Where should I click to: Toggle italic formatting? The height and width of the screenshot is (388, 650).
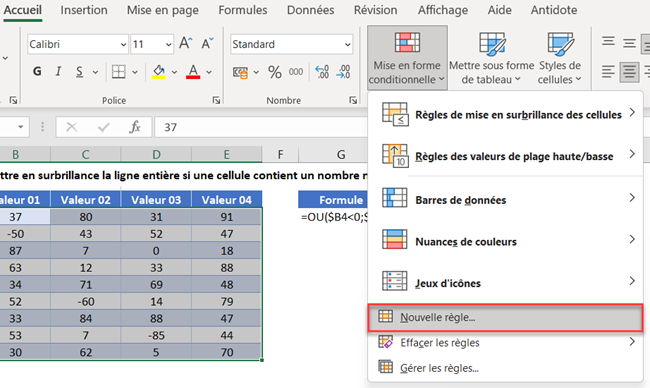pyautogui.click(x=58, y=72)
